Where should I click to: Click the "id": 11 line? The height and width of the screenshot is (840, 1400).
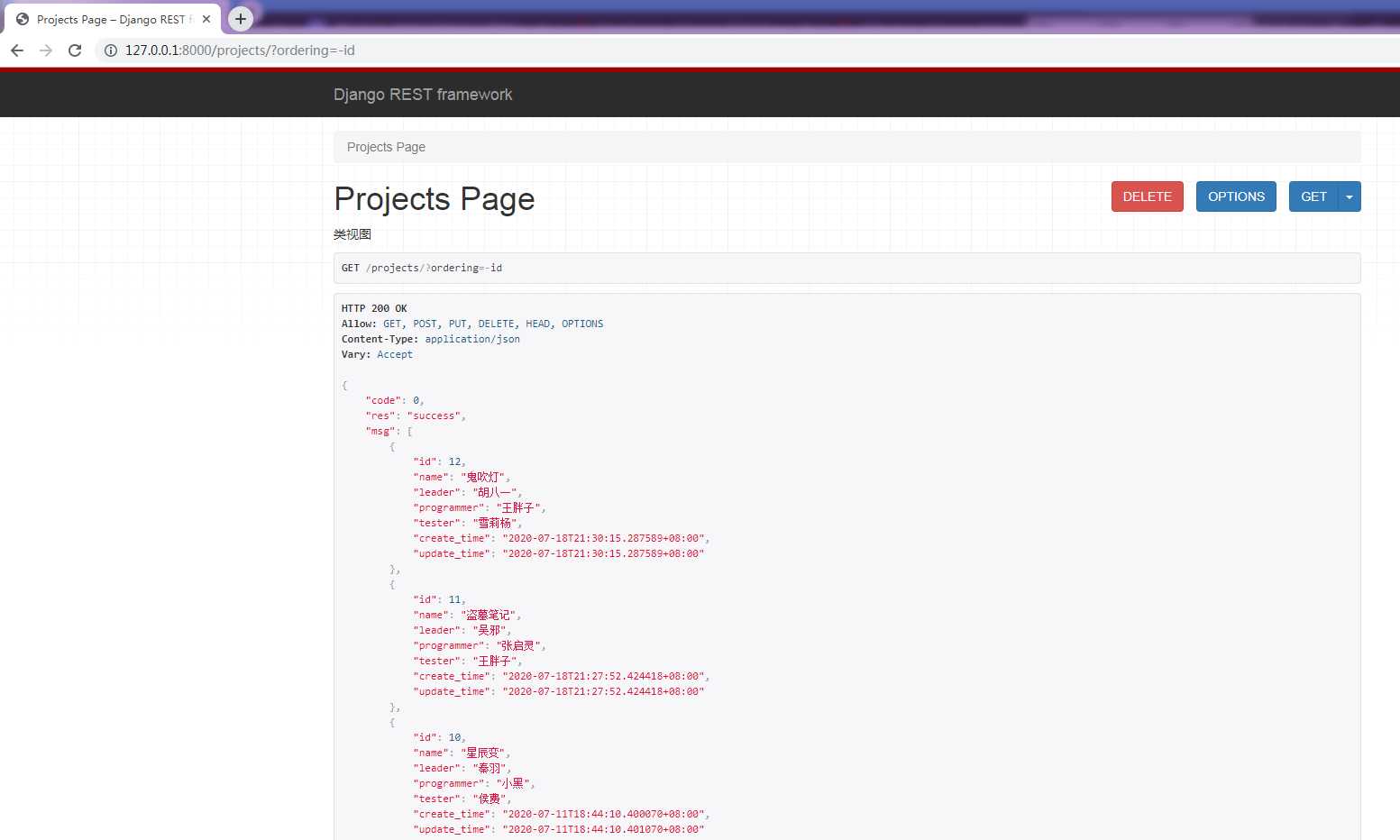tap(439, 599)
